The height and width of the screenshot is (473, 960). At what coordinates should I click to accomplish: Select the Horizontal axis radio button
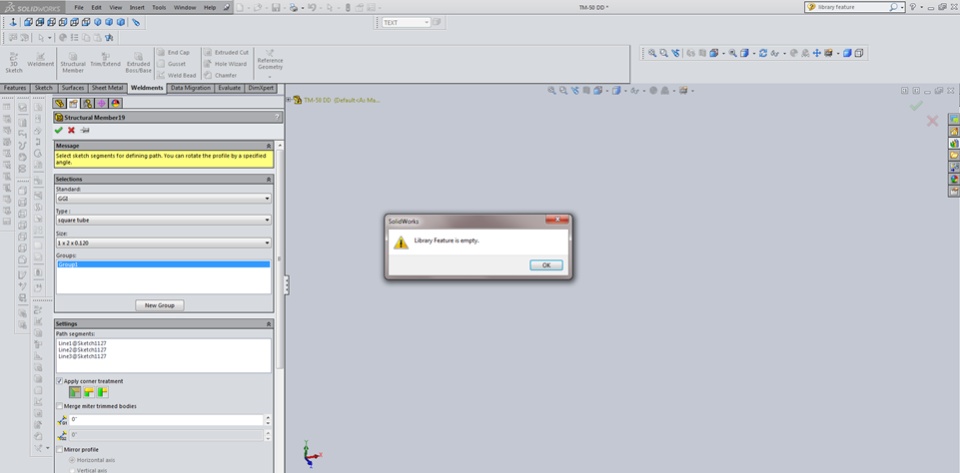click(x=72, y=460)
